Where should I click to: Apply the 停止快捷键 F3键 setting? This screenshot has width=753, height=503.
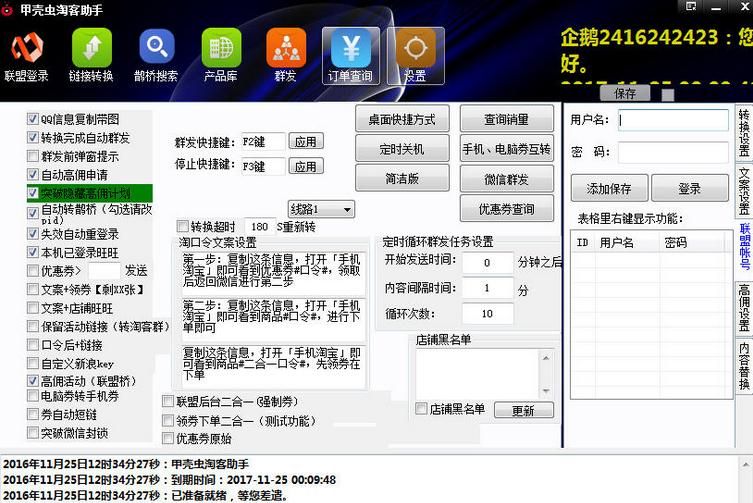306,166
